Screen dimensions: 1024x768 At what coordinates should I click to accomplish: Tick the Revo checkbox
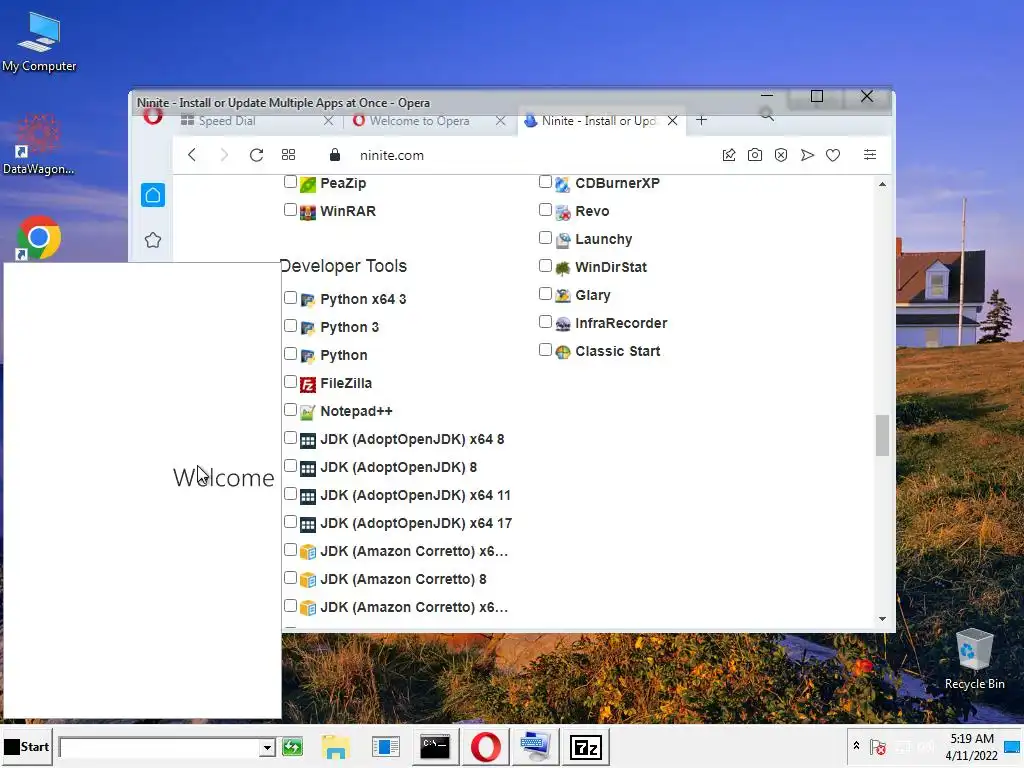(545, 210)
